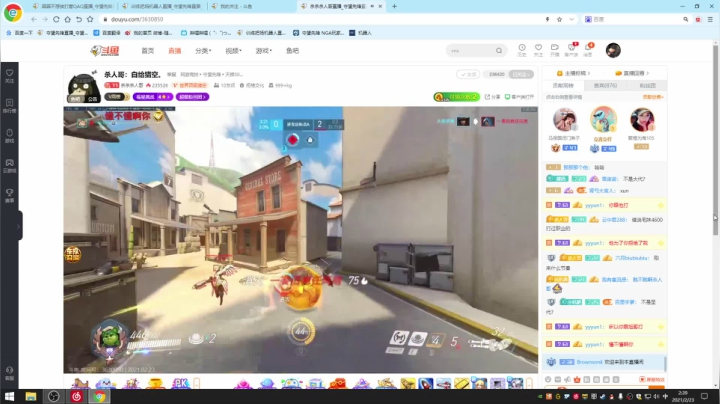Switch to the 贵宾 tab
This screenshot has width=720, height=404.
point(605,85)
